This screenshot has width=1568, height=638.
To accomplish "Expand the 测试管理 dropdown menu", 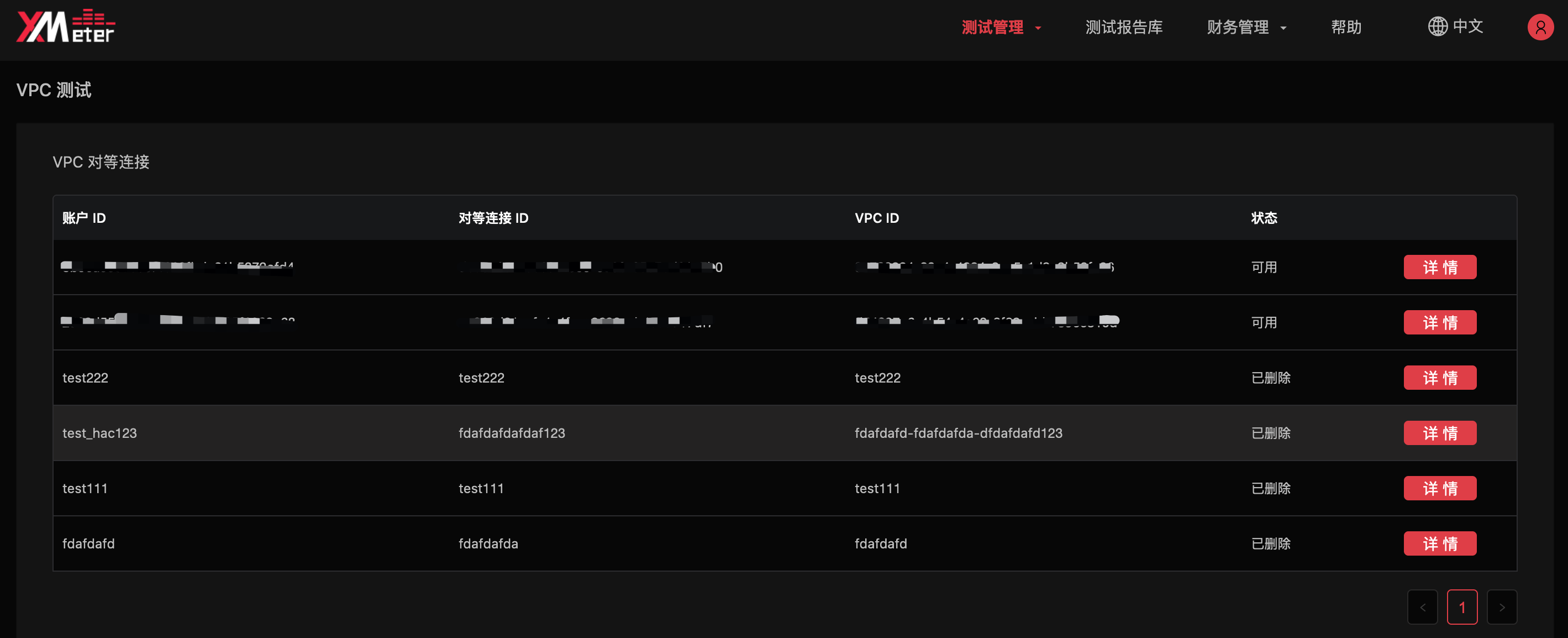I will tap(993, 27).
